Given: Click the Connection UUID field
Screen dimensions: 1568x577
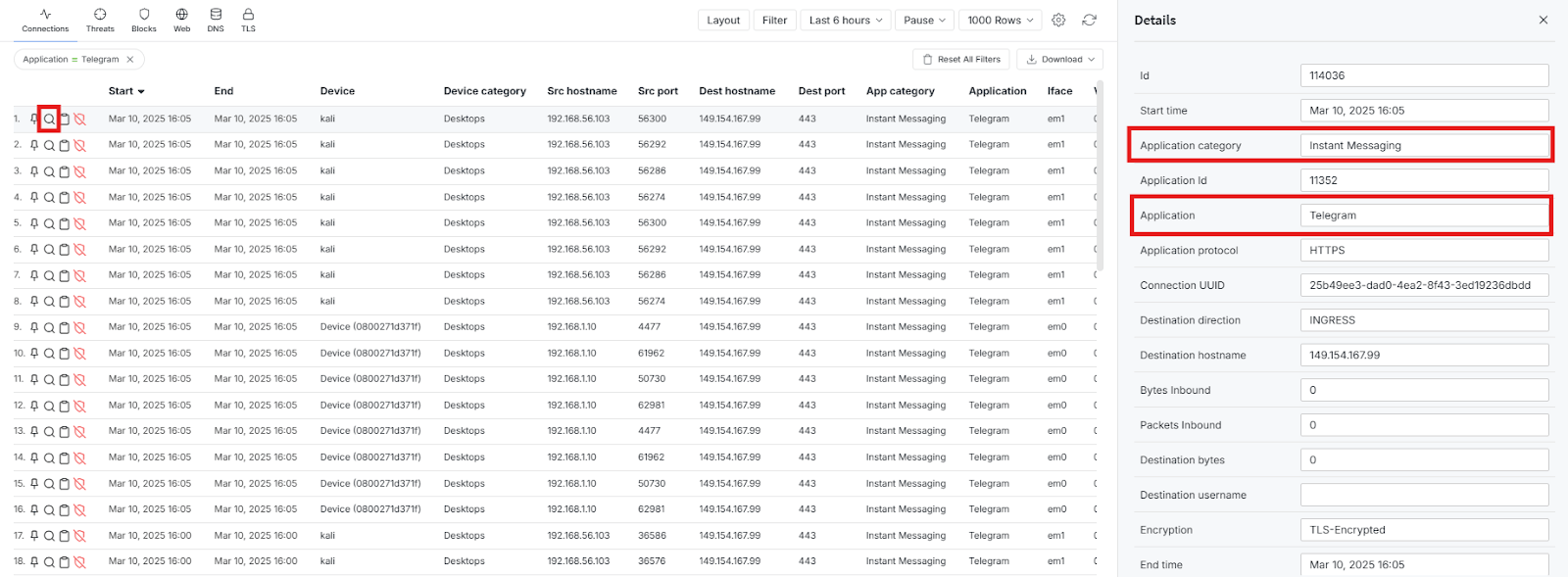Looking at the screenshot, I should 1424,285.
